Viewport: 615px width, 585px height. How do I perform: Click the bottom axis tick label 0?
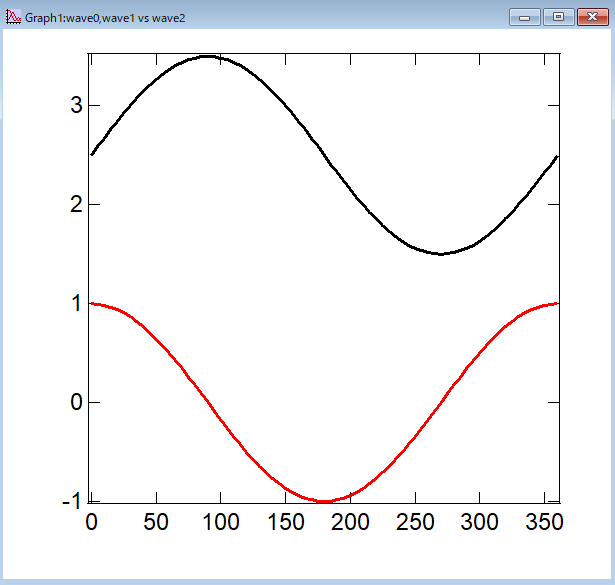91,522
